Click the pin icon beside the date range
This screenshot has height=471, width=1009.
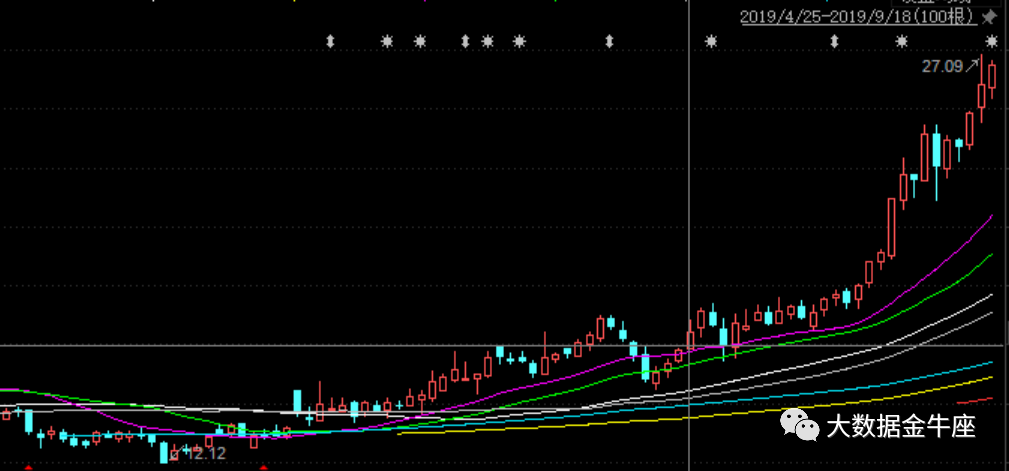pyautogui.click(x=988, y=17)
